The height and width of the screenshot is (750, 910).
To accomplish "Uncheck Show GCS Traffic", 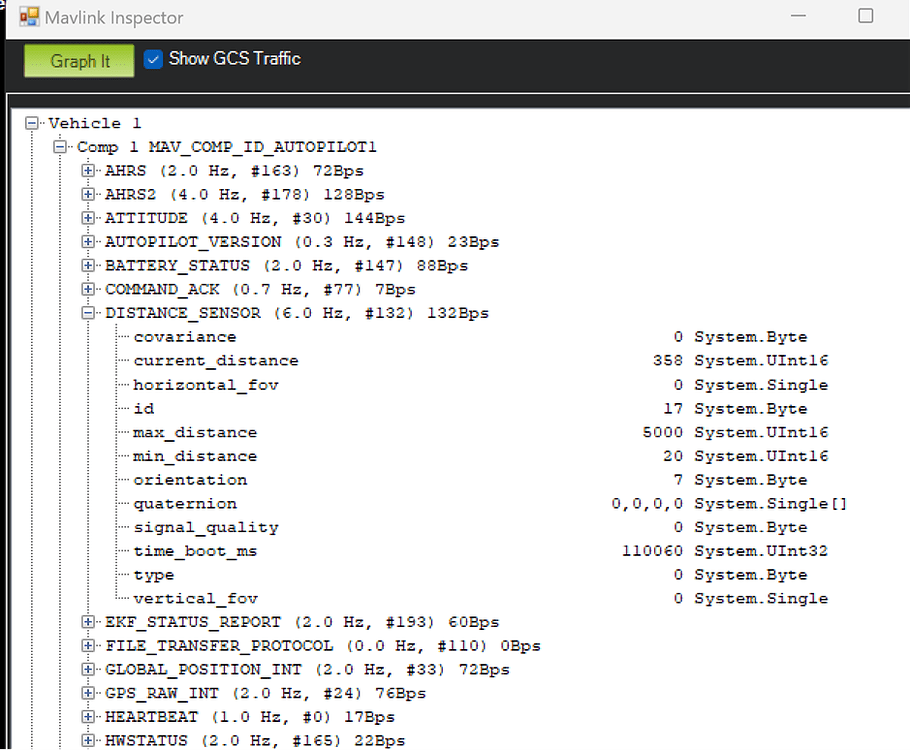I will (153, 59).
